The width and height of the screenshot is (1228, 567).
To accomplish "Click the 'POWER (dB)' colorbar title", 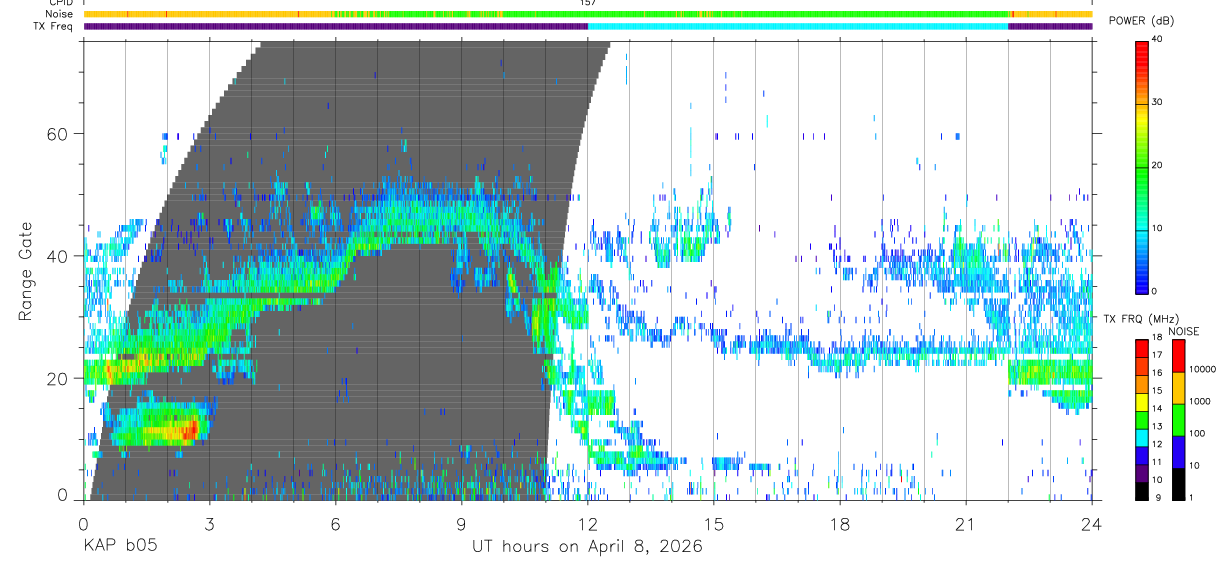I will tap(1142, 21).
